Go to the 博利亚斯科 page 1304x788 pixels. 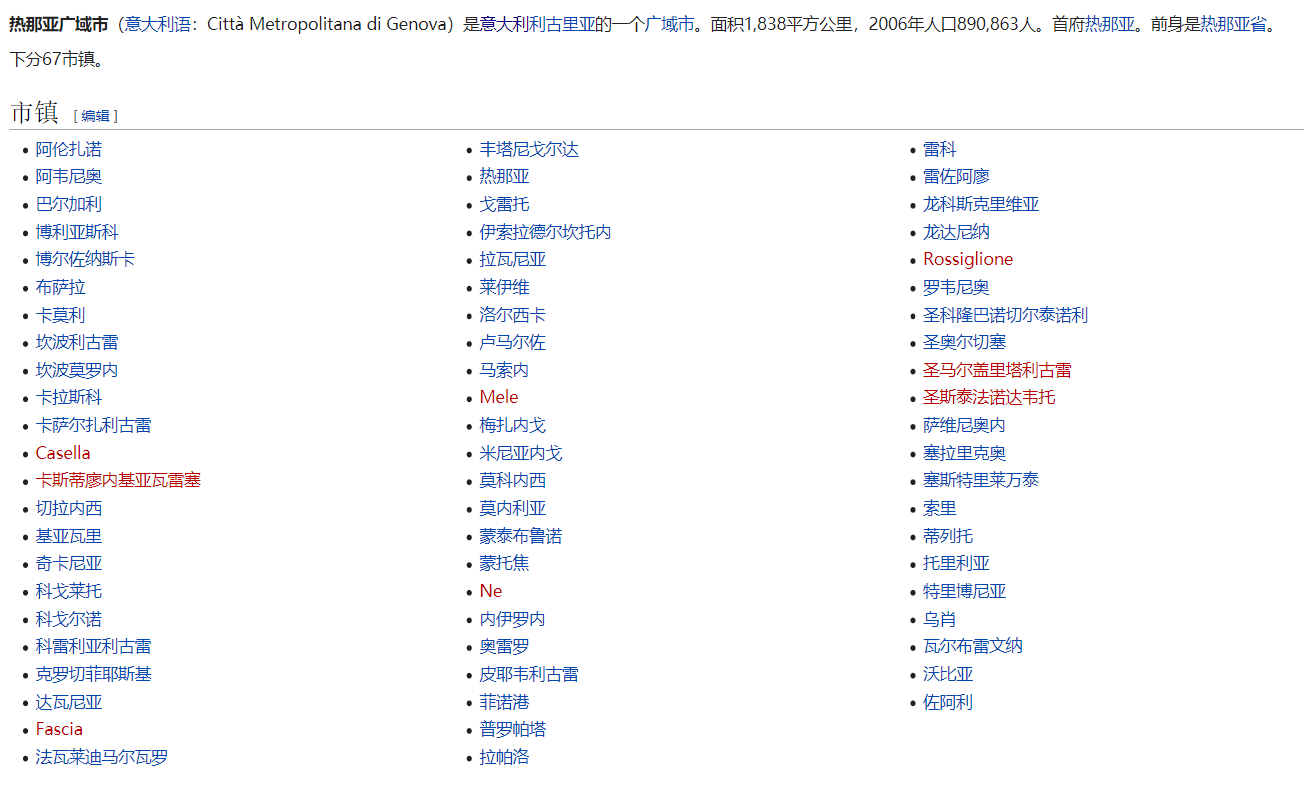click(77, 232)
